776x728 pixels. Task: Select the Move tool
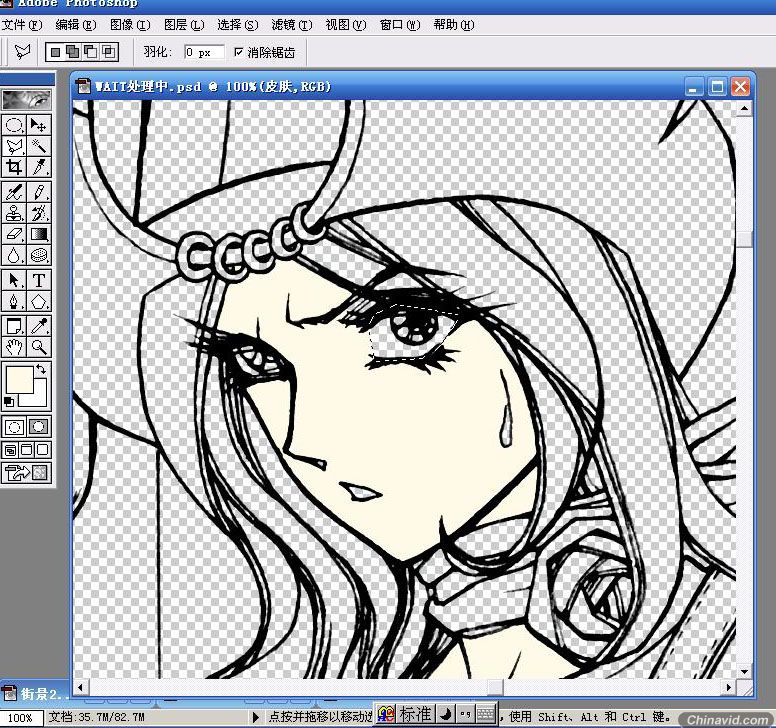tap(39, 125)
